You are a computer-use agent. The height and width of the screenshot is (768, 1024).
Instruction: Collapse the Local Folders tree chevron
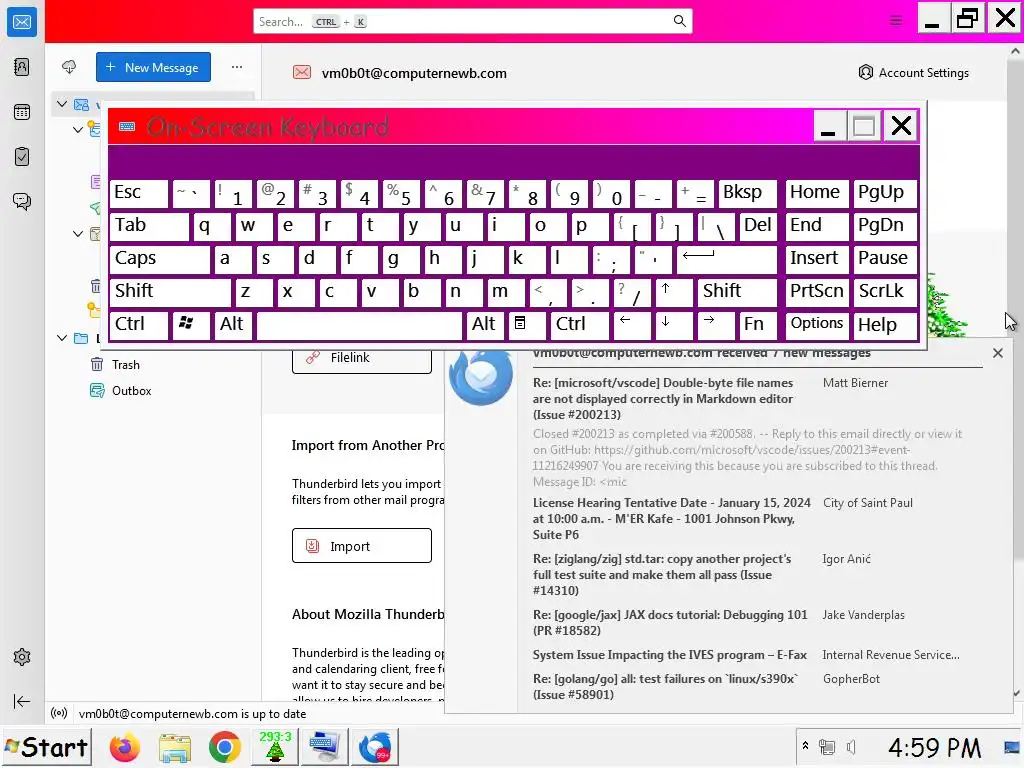[x=61, y=338]
